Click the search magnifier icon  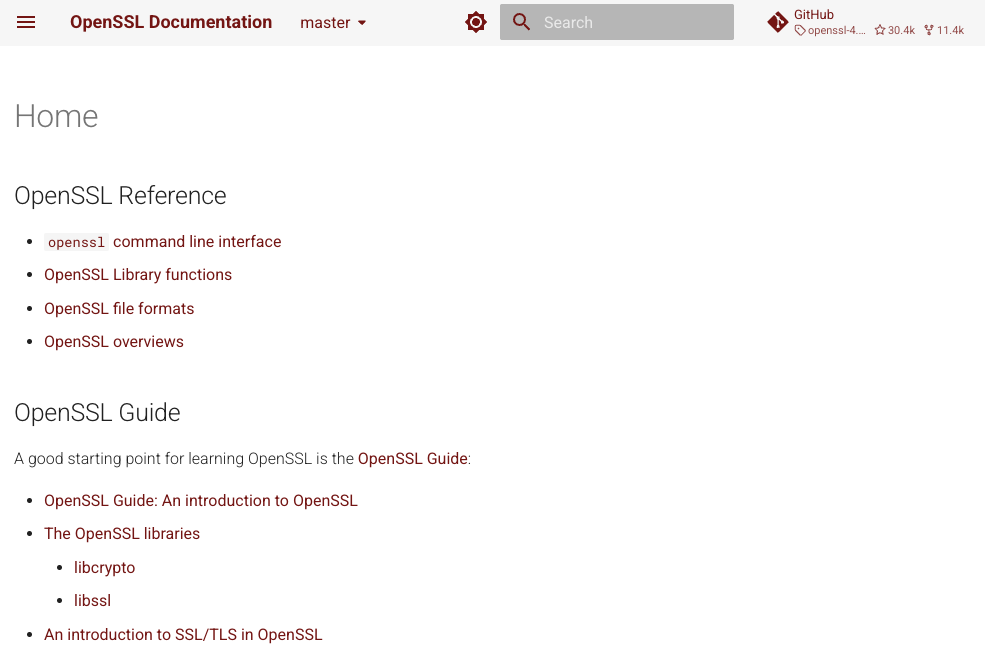pyautogui.click(x=521, y=22)
